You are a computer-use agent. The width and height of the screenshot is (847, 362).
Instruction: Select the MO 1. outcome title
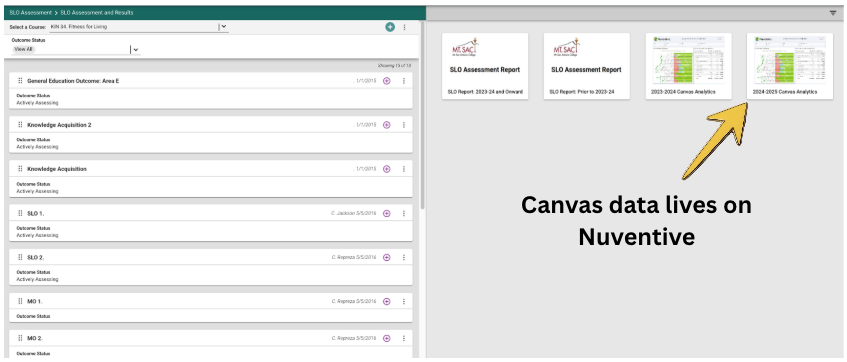(35, 301)
